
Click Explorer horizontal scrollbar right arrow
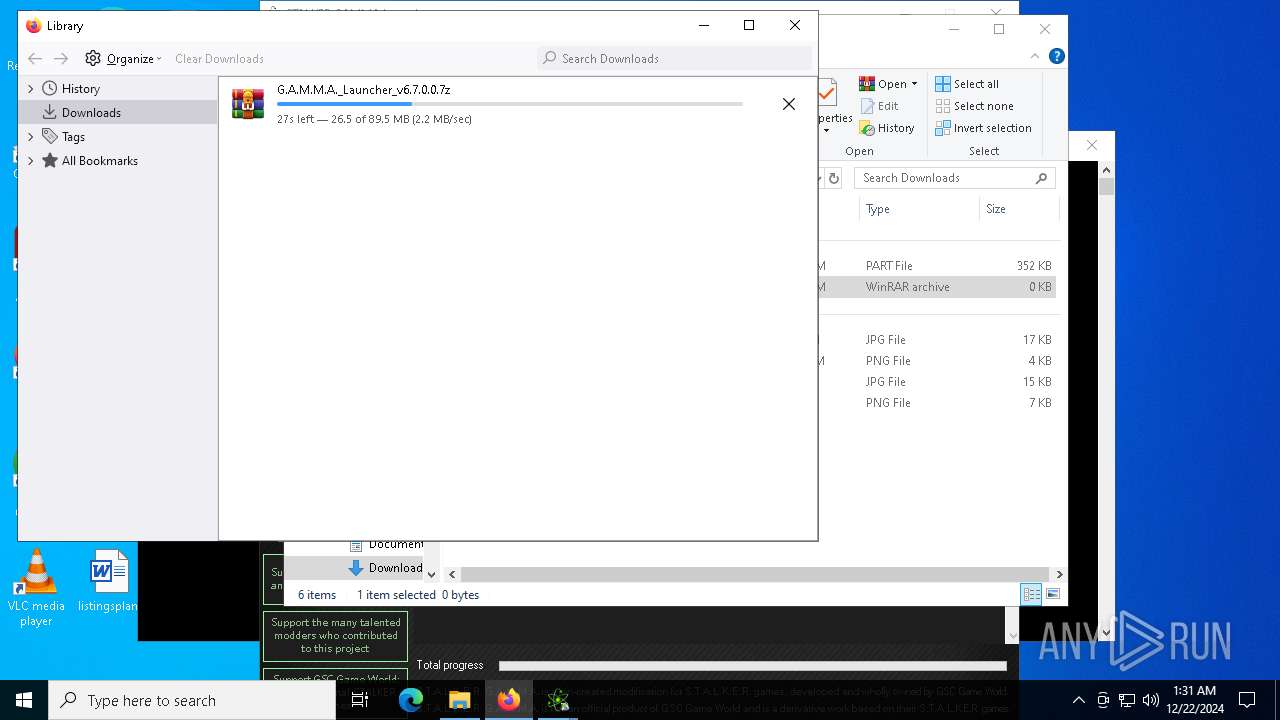point(1059,574)
